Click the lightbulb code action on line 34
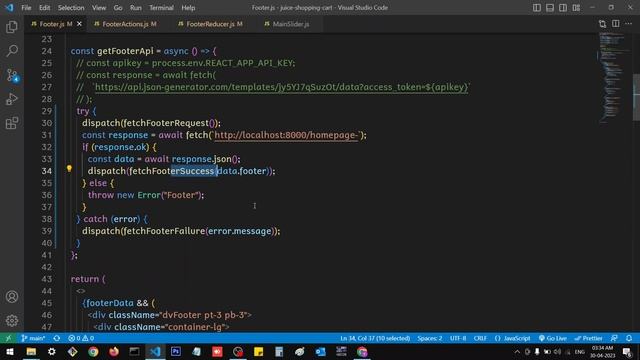 tap(69, 169)
